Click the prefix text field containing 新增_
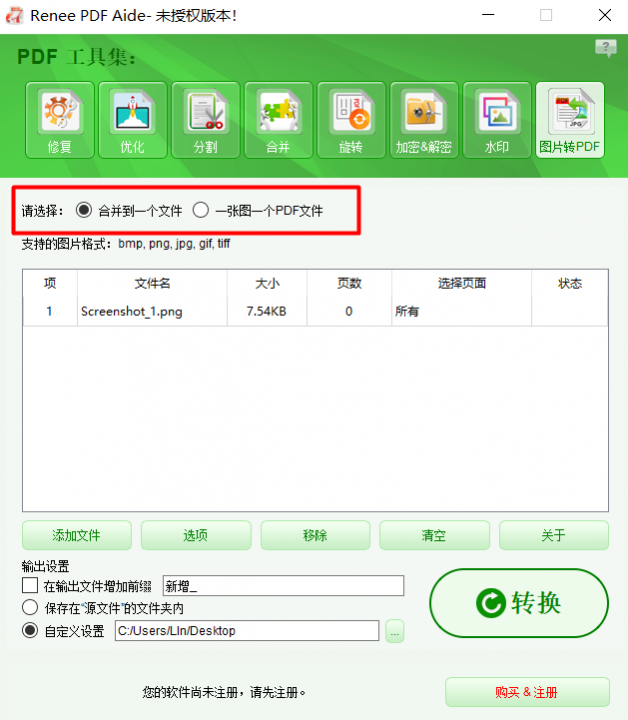Screen dimensions: 628x720 (x=283, y=585)
